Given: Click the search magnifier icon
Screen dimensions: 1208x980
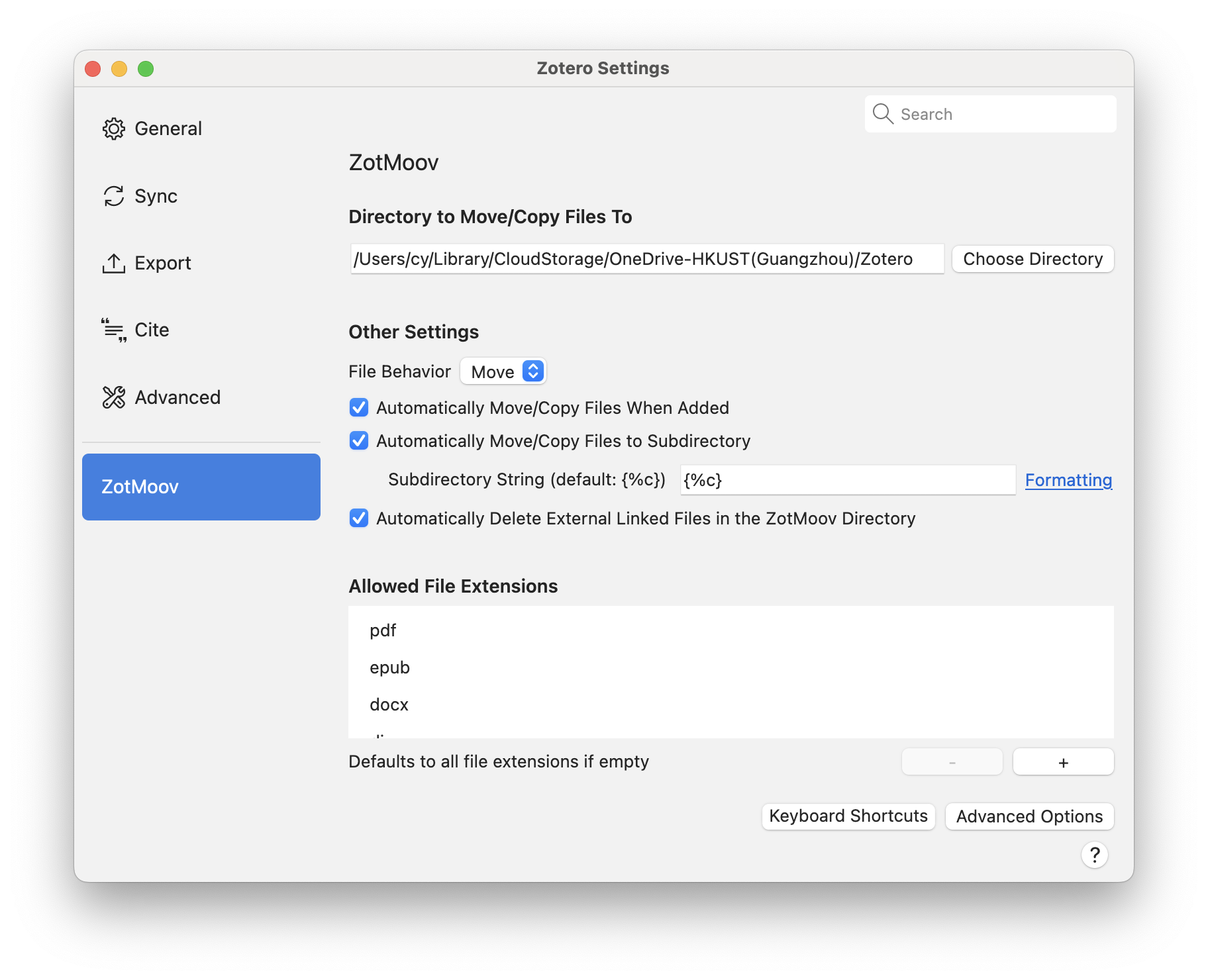Looking at the screenshot, I should pos(883,114).
